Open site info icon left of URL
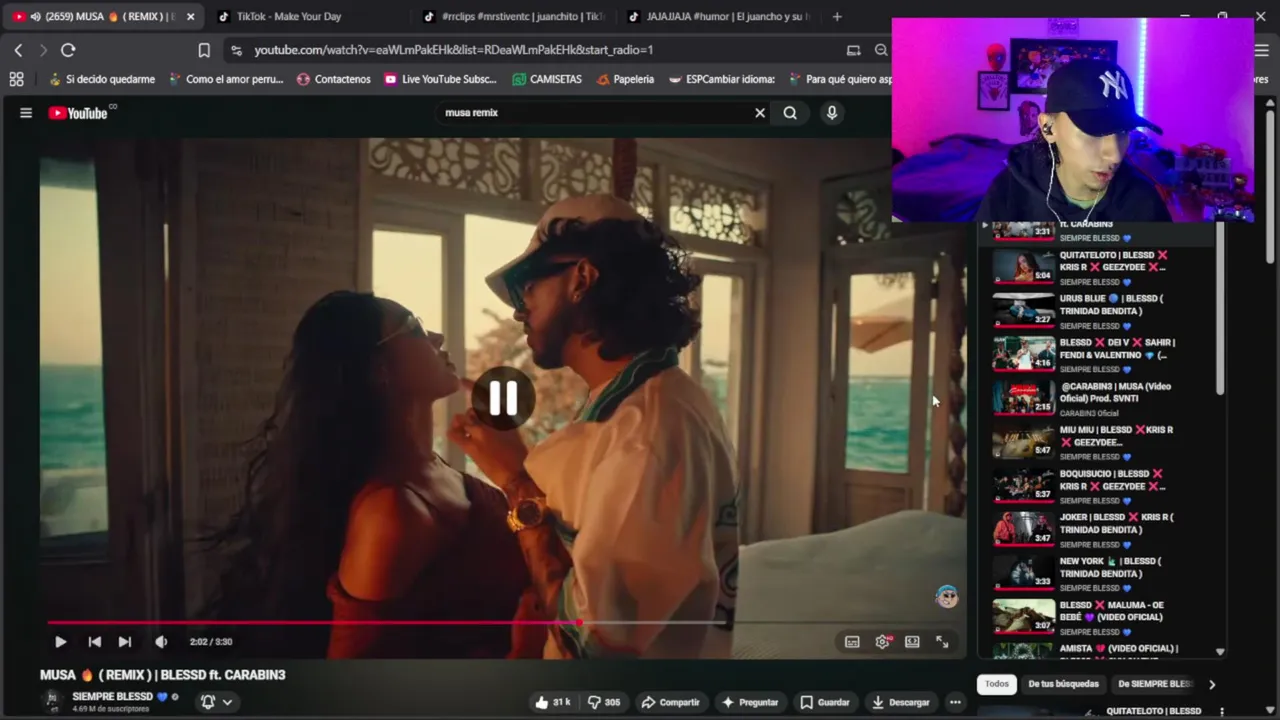The width and height of the screenshot is (1280, 720). click(x=236, y=50)
